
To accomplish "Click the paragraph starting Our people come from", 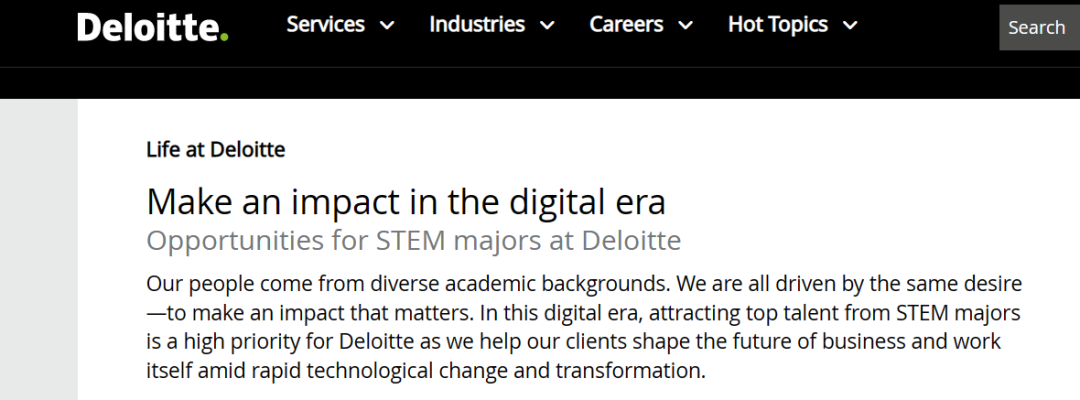I will point(584,327).
